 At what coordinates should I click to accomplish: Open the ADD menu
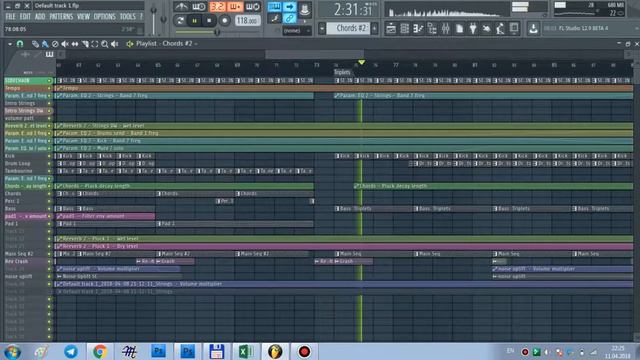40,17
